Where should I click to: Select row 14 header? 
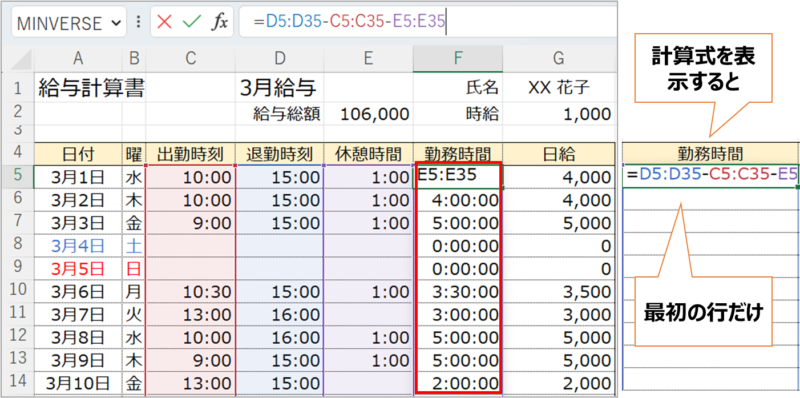click(x=18, y=383)
